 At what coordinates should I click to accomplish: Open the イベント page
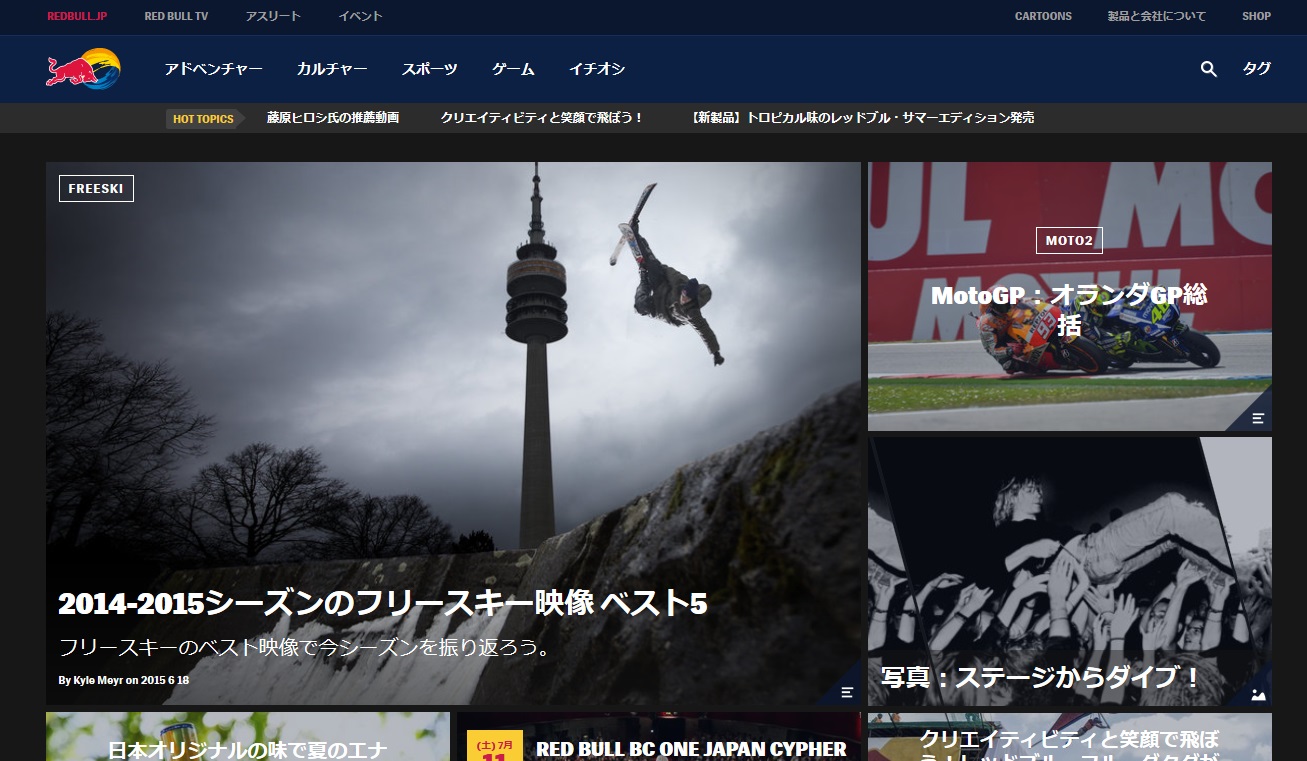coord(360,16)
